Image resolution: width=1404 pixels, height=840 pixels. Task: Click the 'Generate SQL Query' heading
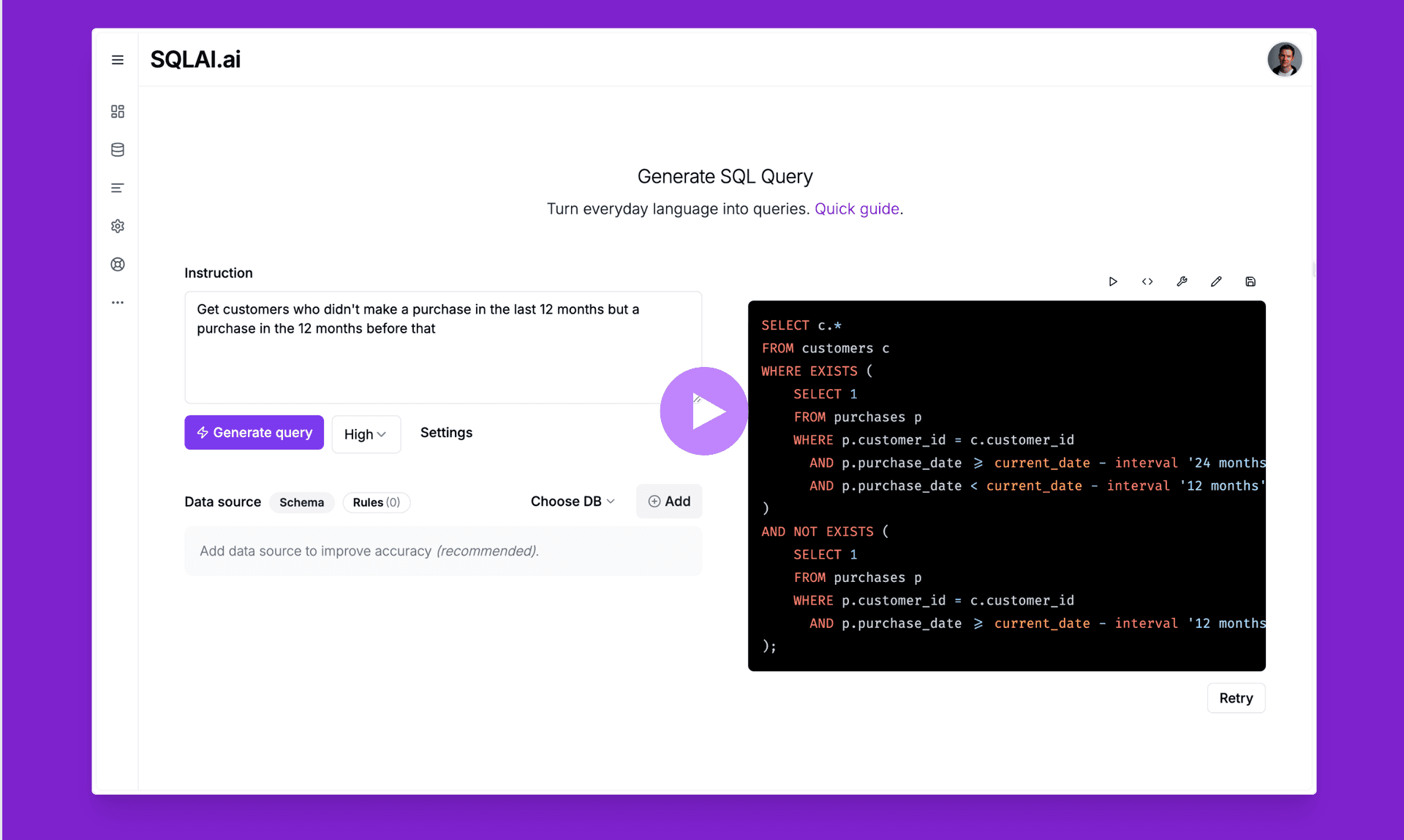[x=725, y=176]
